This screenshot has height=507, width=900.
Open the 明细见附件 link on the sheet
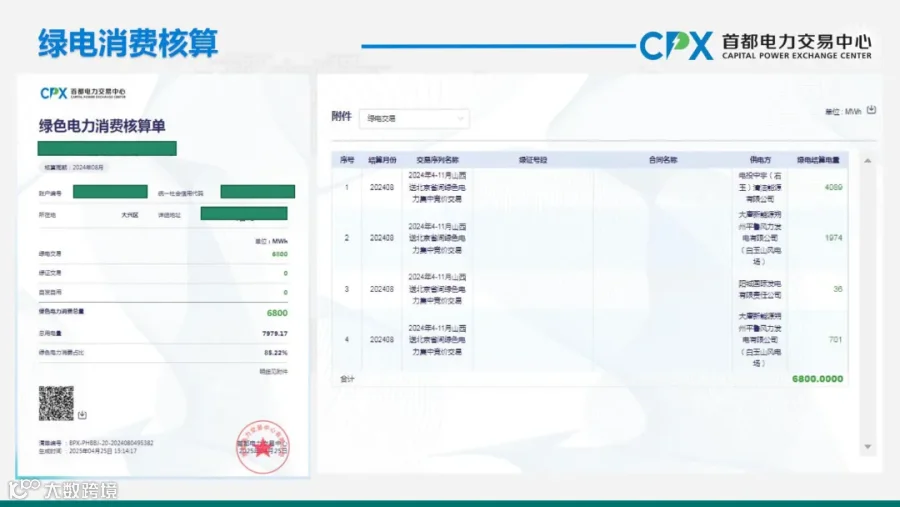(x=273, y=371)
